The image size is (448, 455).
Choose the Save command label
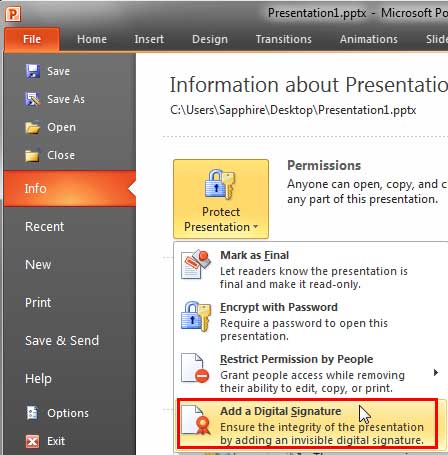[58, 71]
